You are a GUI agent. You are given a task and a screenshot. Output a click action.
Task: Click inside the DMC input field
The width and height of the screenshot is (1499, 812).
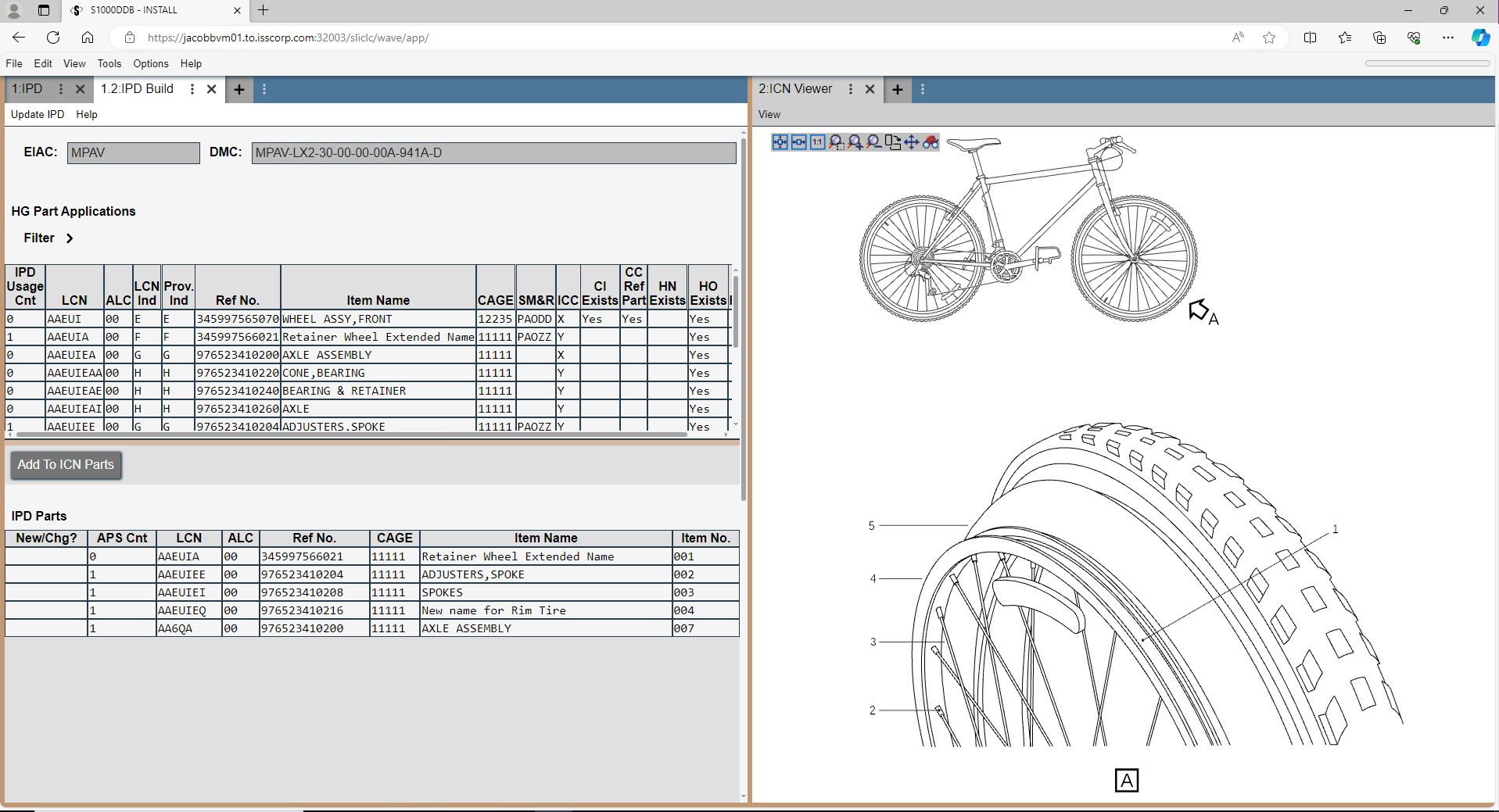point(493,152)
